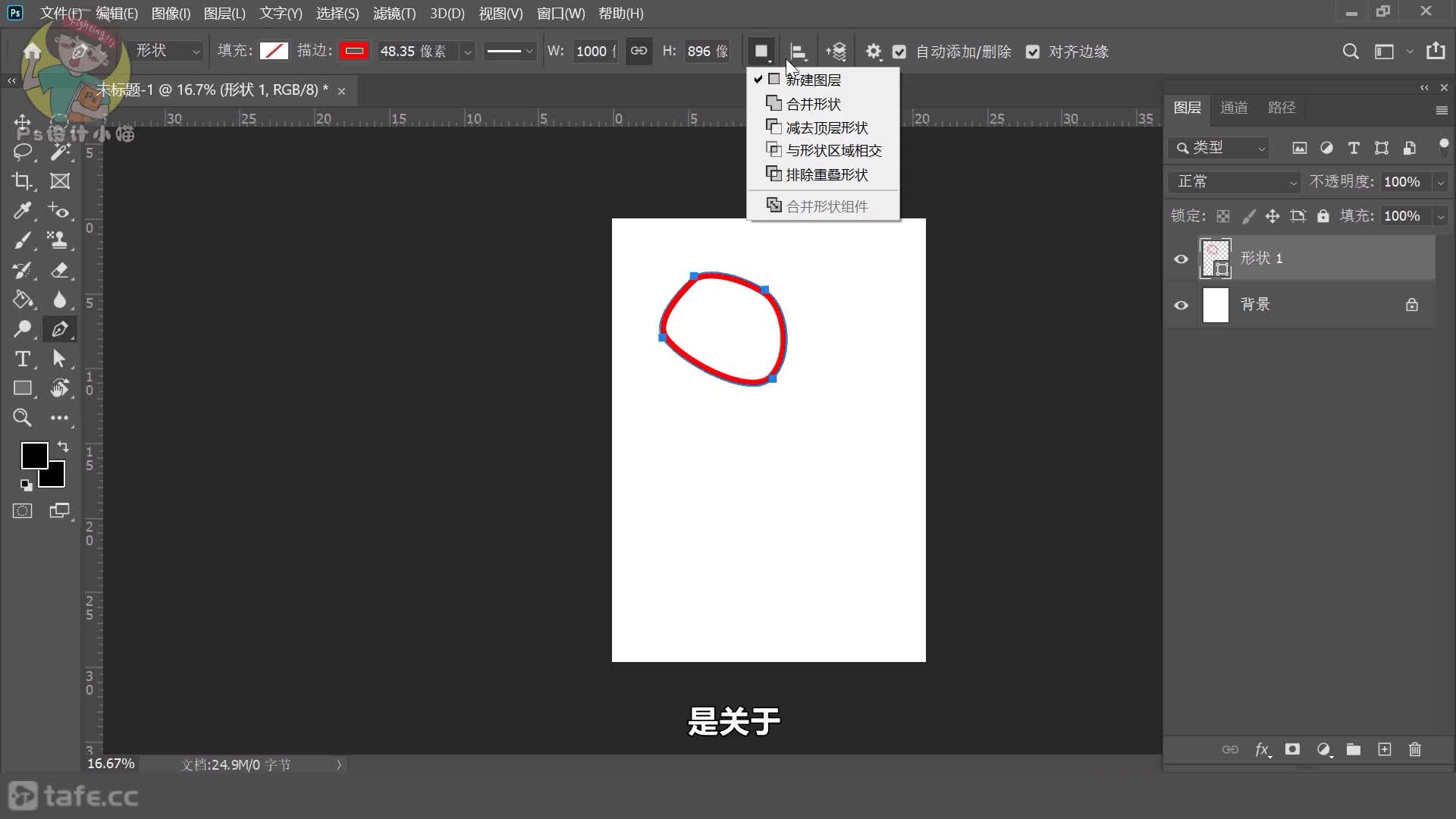Add a layer mask

coord(1293,749)
